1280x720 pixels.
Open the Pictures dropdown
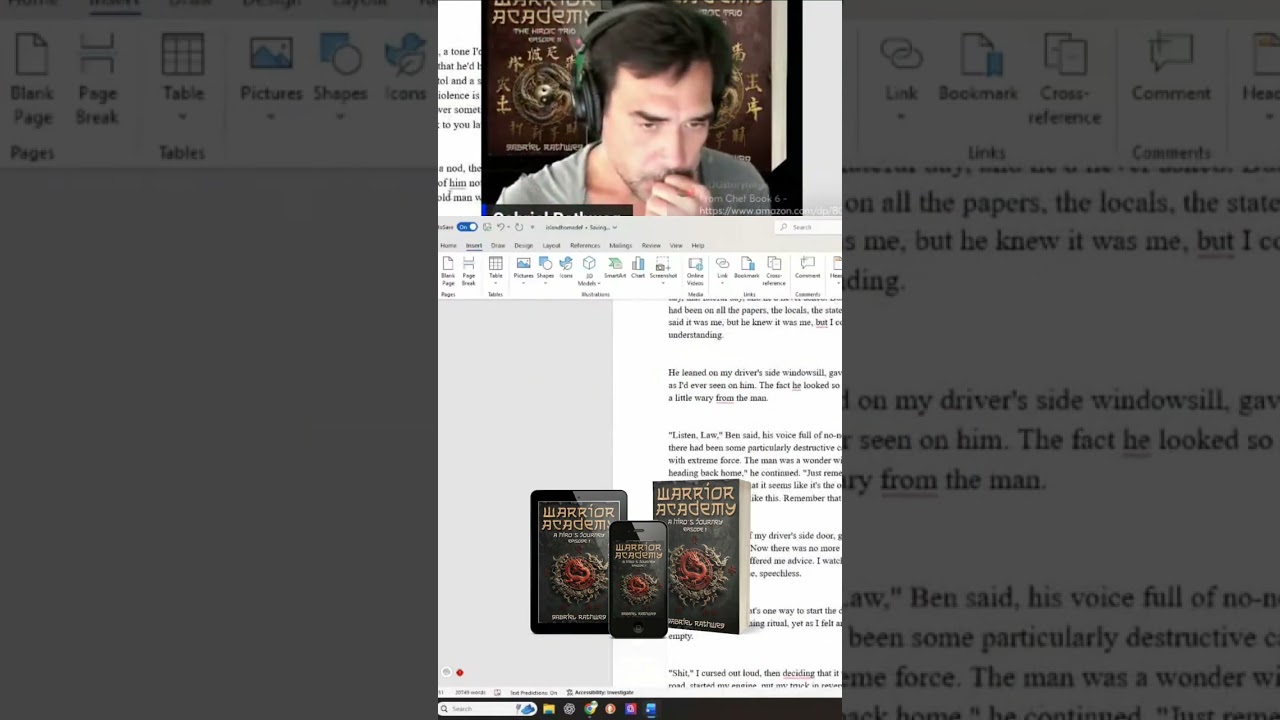[x=523, y=283]
